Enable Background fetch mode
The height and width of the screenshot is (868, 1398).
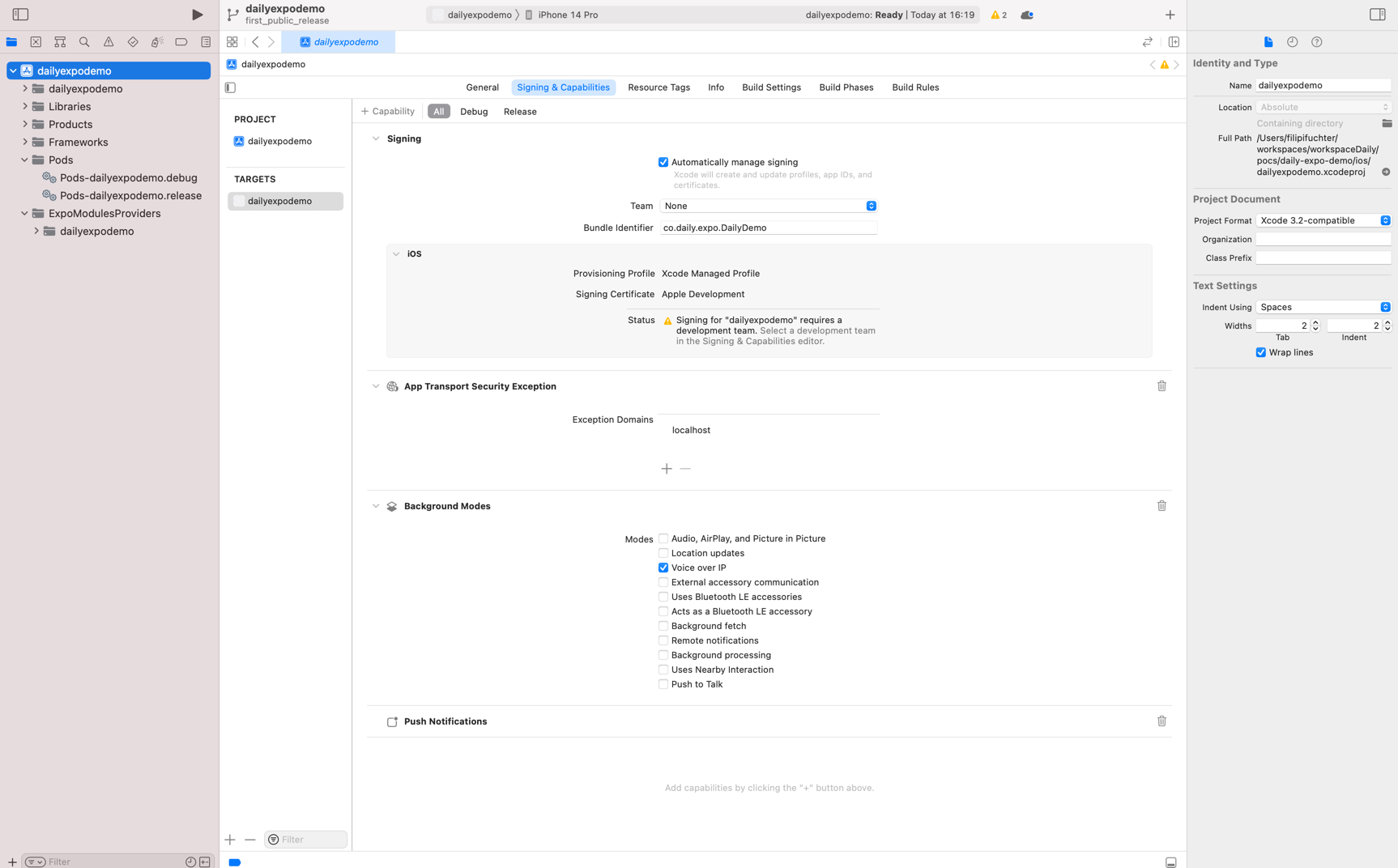point(663,626)
